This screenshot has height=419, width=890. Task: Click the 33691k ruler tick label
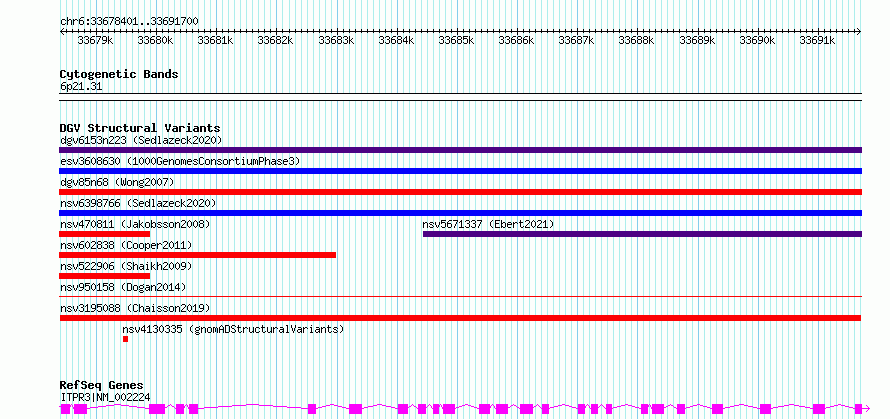point(817,40)
